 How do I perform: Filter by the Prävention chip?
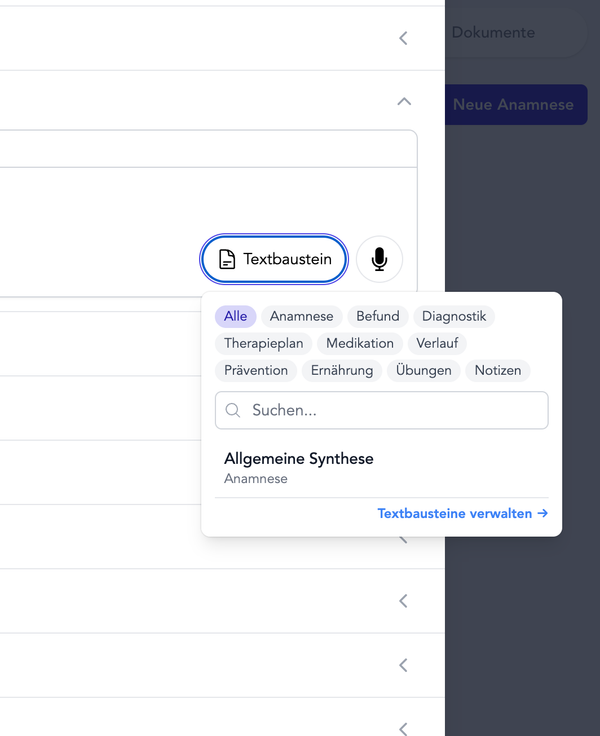click(256, 370)
